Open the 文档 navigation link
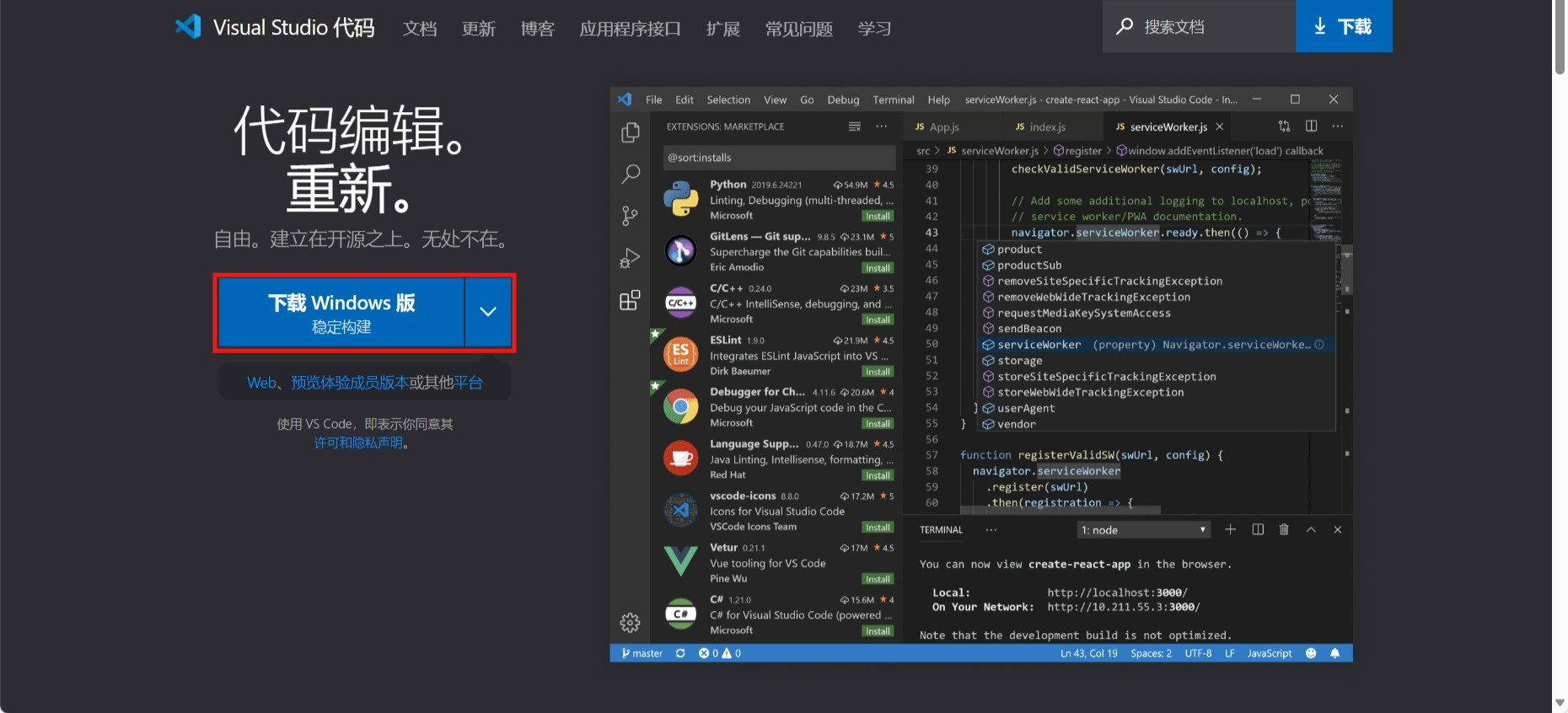This screenshot has height=713, width=1568. [420, 29]
